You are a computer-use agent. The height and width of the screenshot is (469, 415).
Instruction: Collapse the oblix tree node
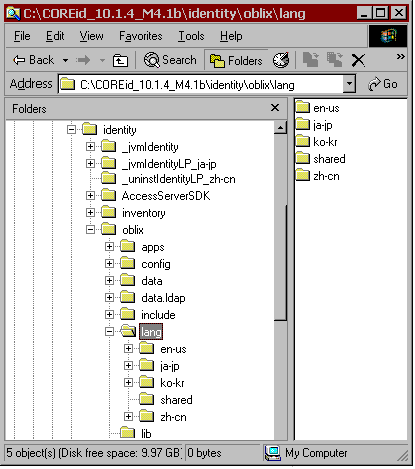point(90,229)
